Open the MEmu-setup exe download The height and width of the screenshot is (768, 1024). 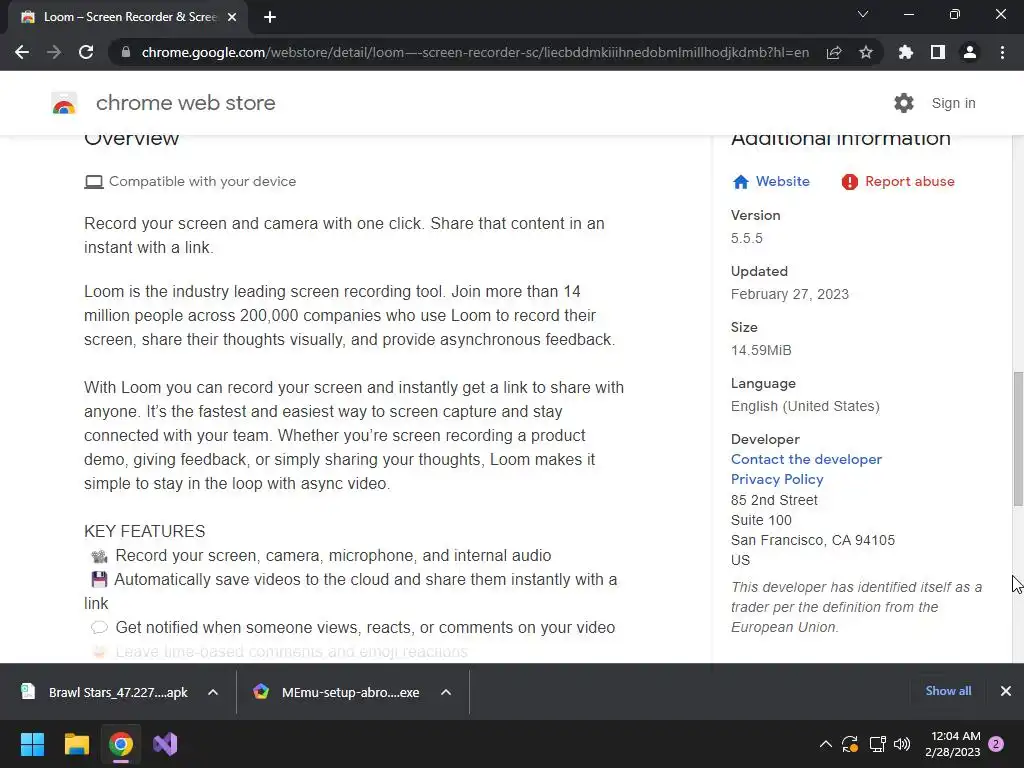[337, 692]
